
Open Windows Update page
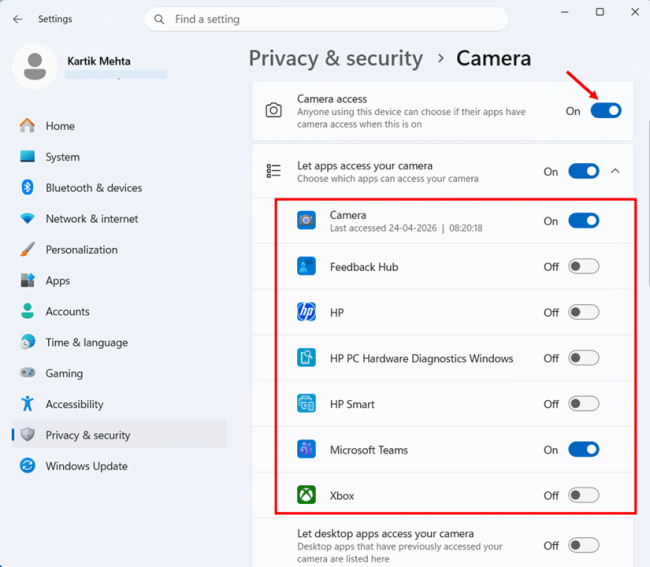tap(119, 465)
